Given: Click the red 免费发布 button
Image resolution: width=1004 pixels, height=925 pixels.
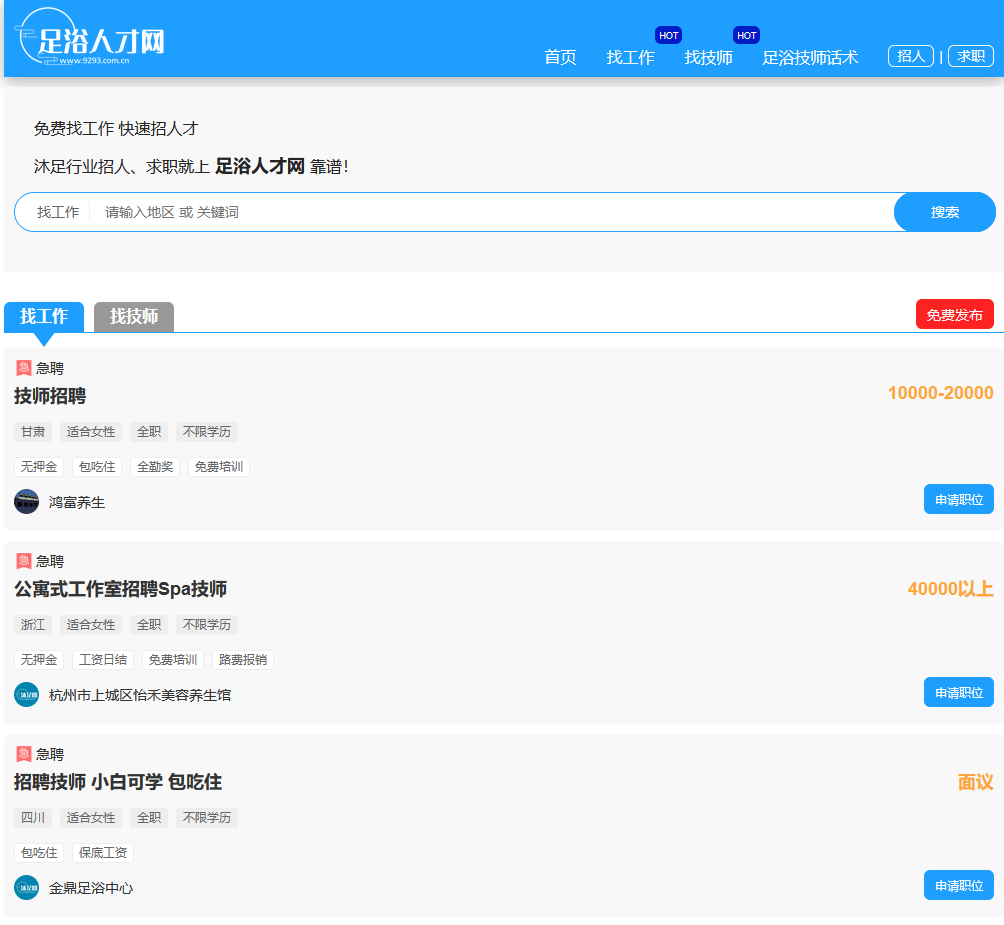Looking at the screenshot, I should 954,313.
